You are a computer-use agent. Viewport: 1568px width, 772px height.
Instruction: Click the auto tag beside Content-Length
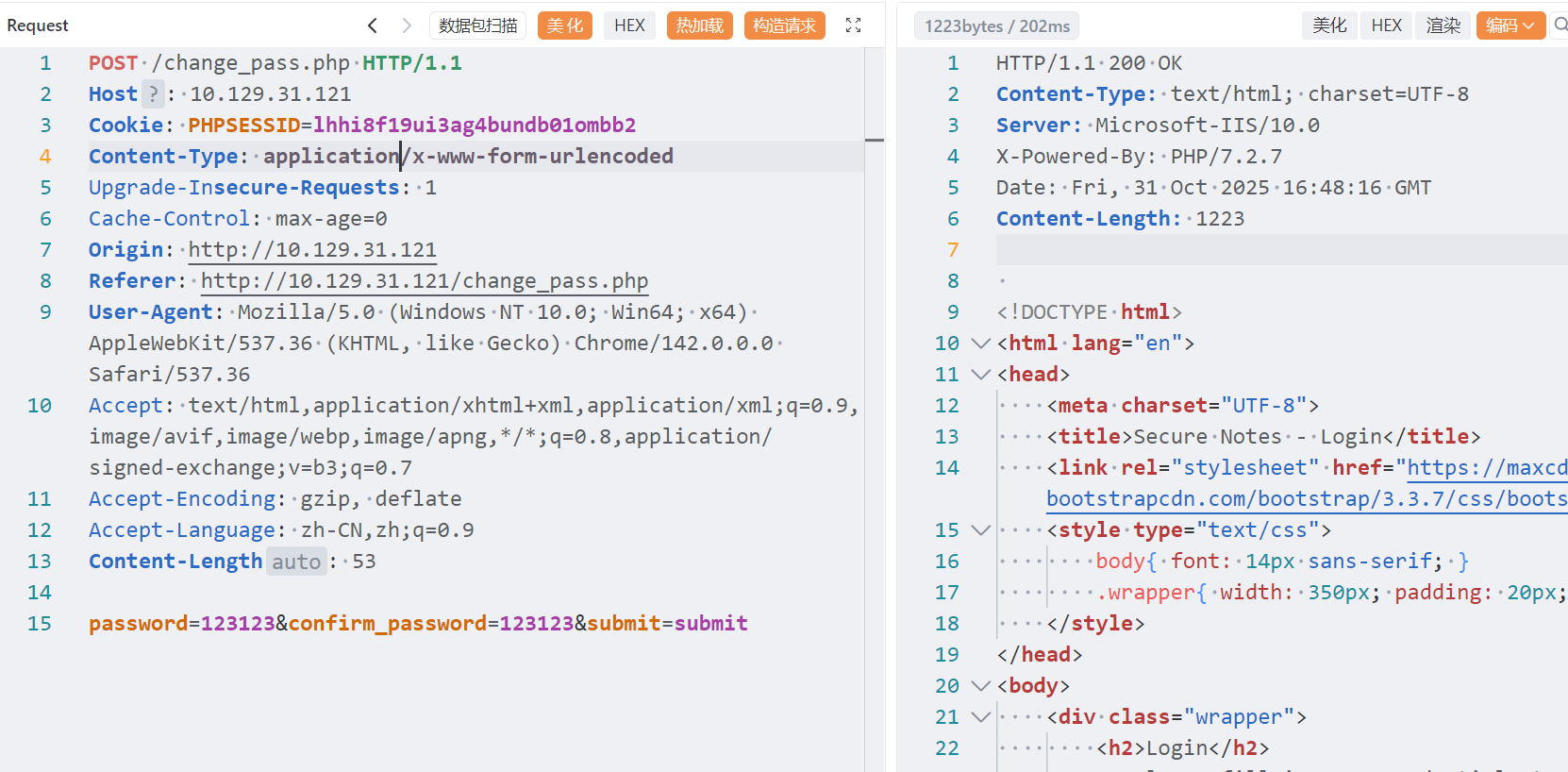pos(296,562)
